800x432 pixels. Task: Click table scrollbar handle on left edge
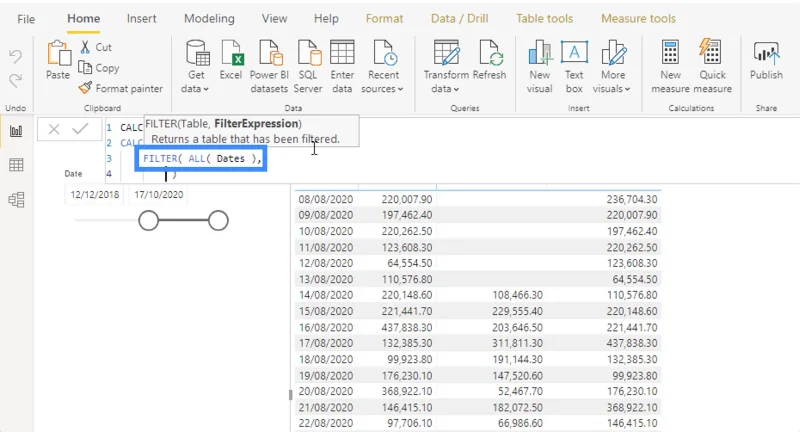point(291,395)
